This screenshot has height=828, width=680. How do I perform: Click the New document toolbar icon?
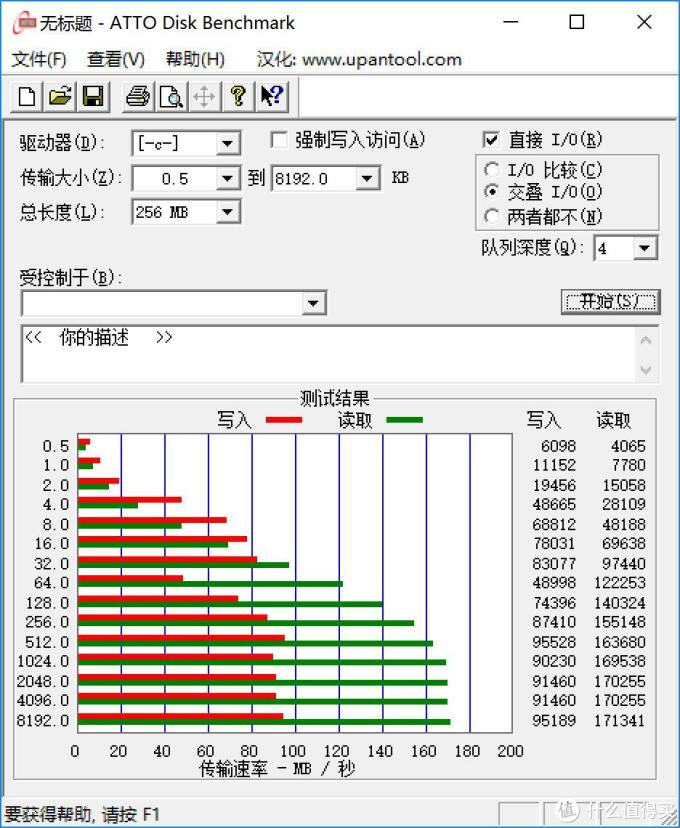pyautogui.click(x=27, y=97)
